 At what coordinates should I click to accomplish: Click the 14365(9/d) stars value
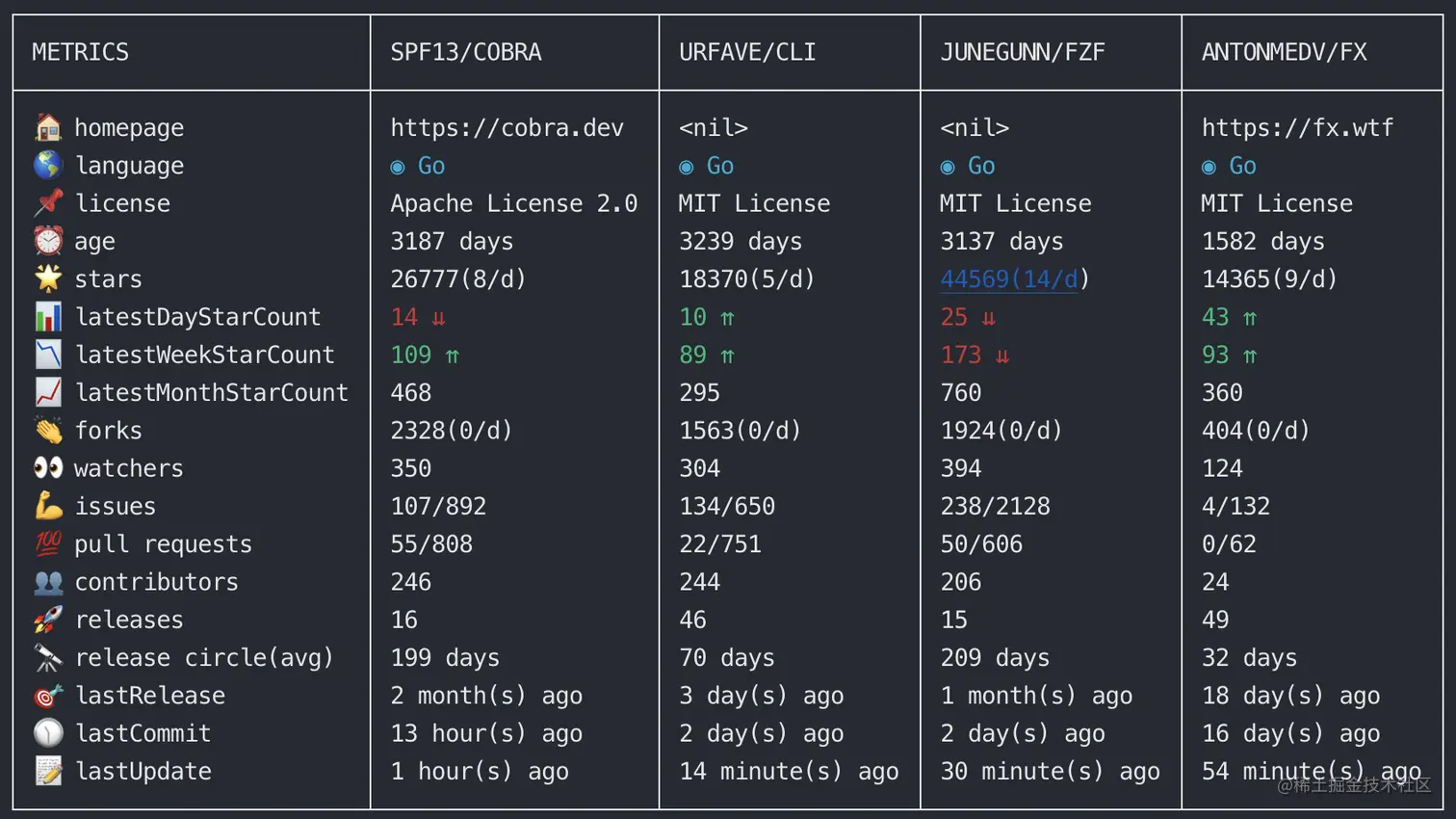[1269, 279]
